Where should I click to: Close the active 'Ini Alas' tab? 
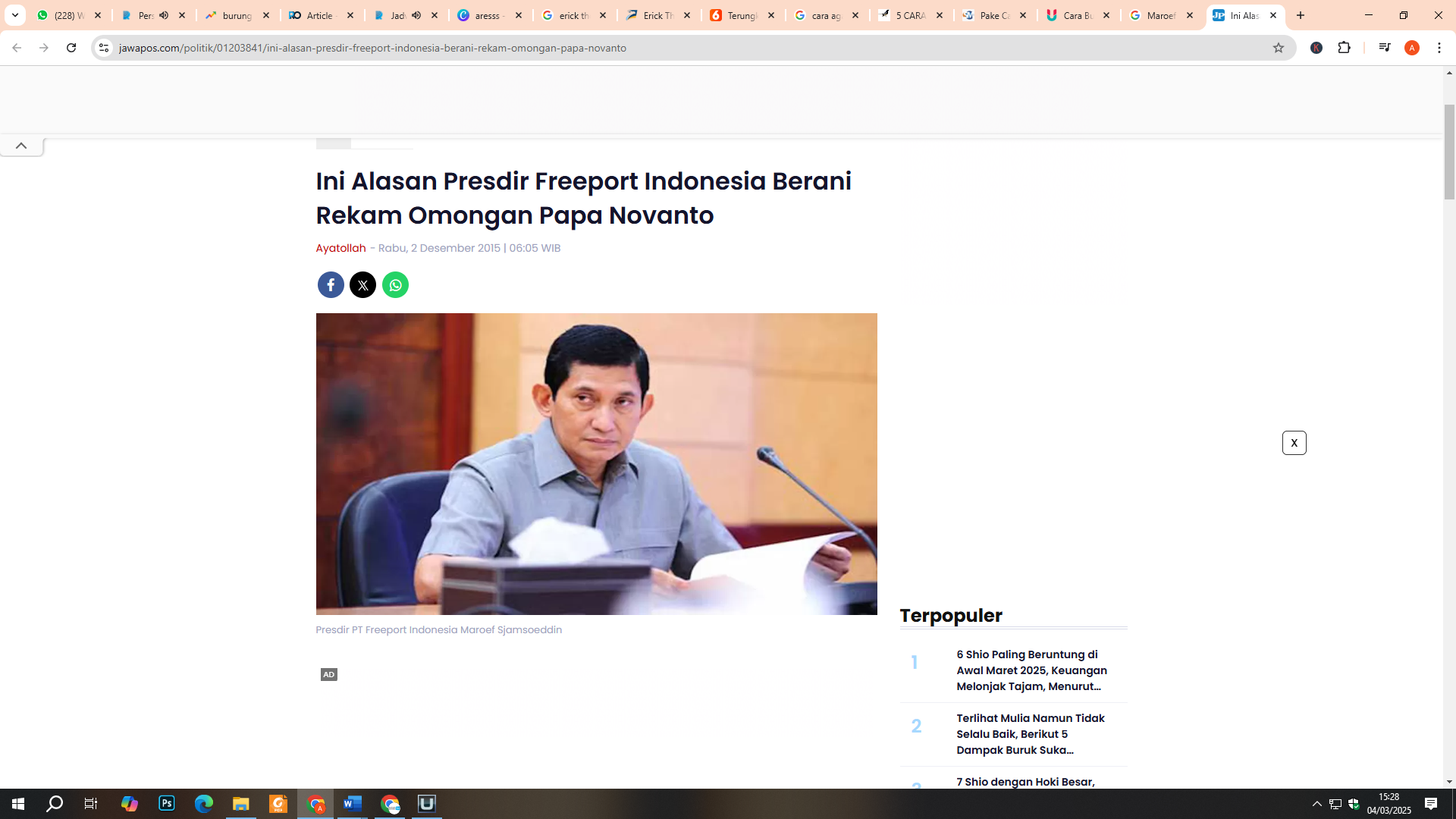[x=1273, y=15]
